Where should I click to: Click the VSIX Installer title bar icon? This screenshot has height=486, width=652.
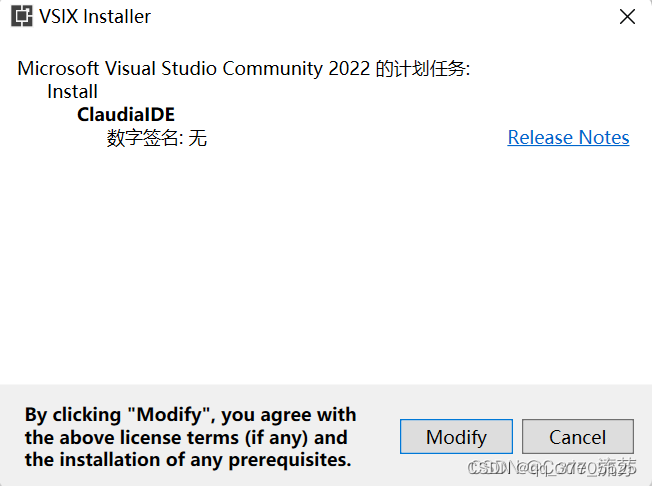click(21, 17)
